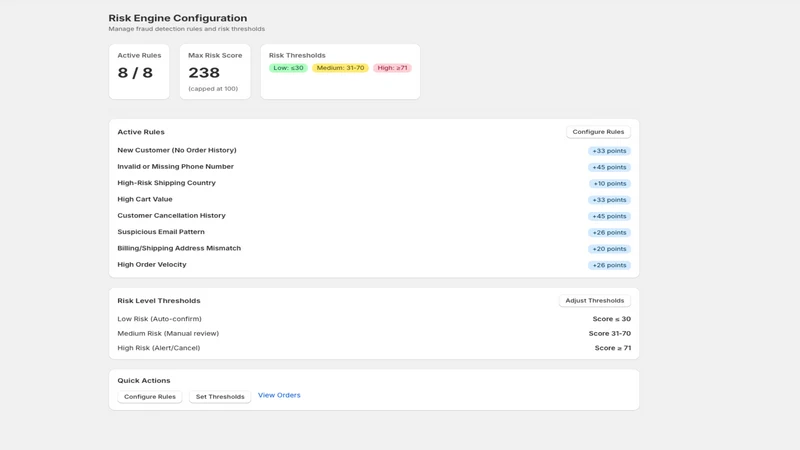This screenshot has height=450, width=800.
Task: Click Billing/Shipping Address Mismatch rule
Action: click(179, 248)
